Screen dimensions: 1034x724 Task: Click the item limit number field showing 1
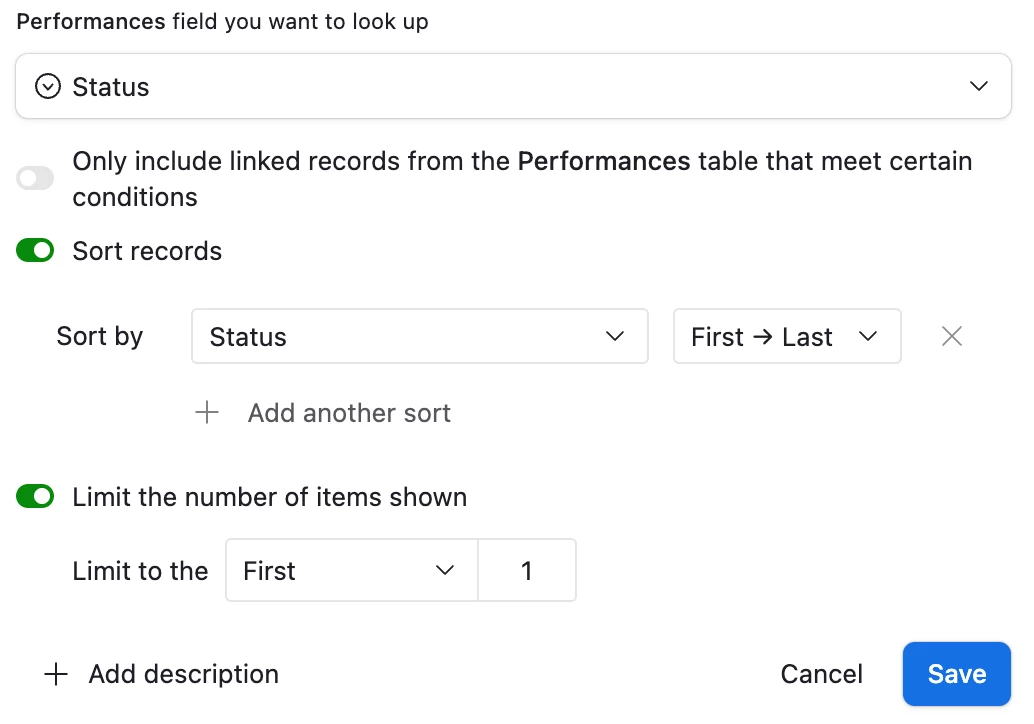(527, 571)
